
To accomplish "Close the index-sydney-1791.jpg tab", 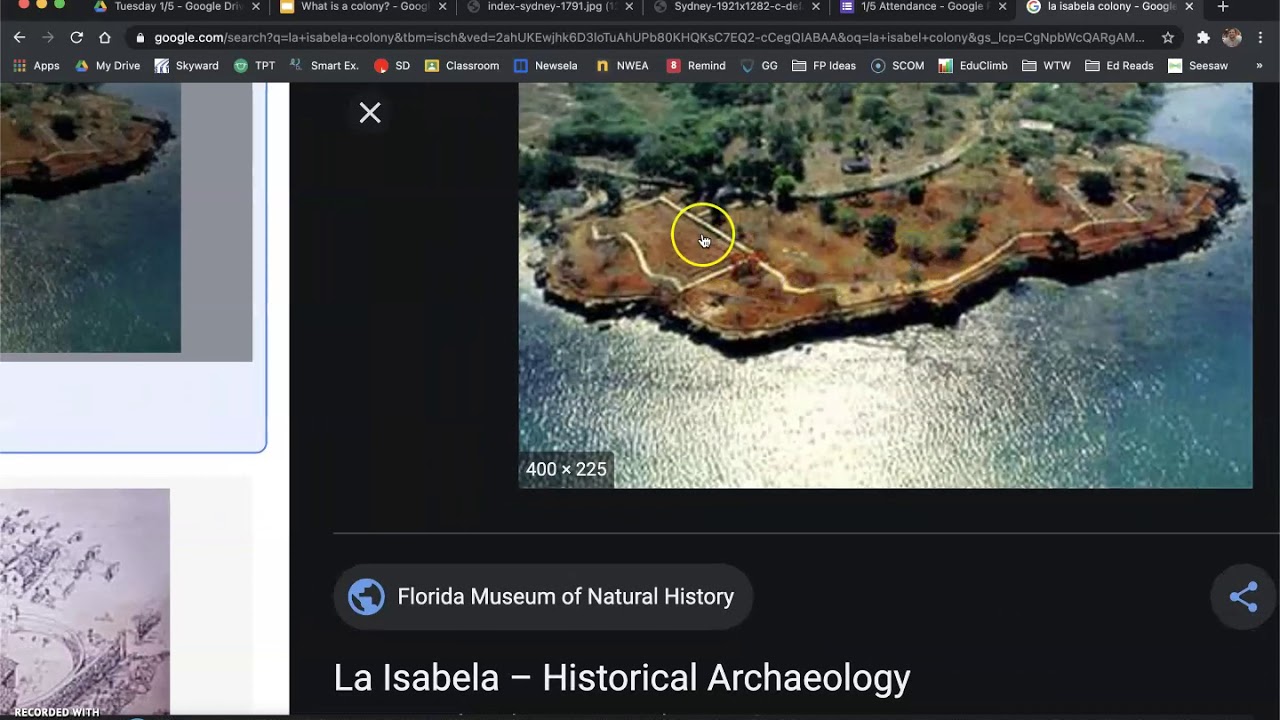I will point(629,7).
